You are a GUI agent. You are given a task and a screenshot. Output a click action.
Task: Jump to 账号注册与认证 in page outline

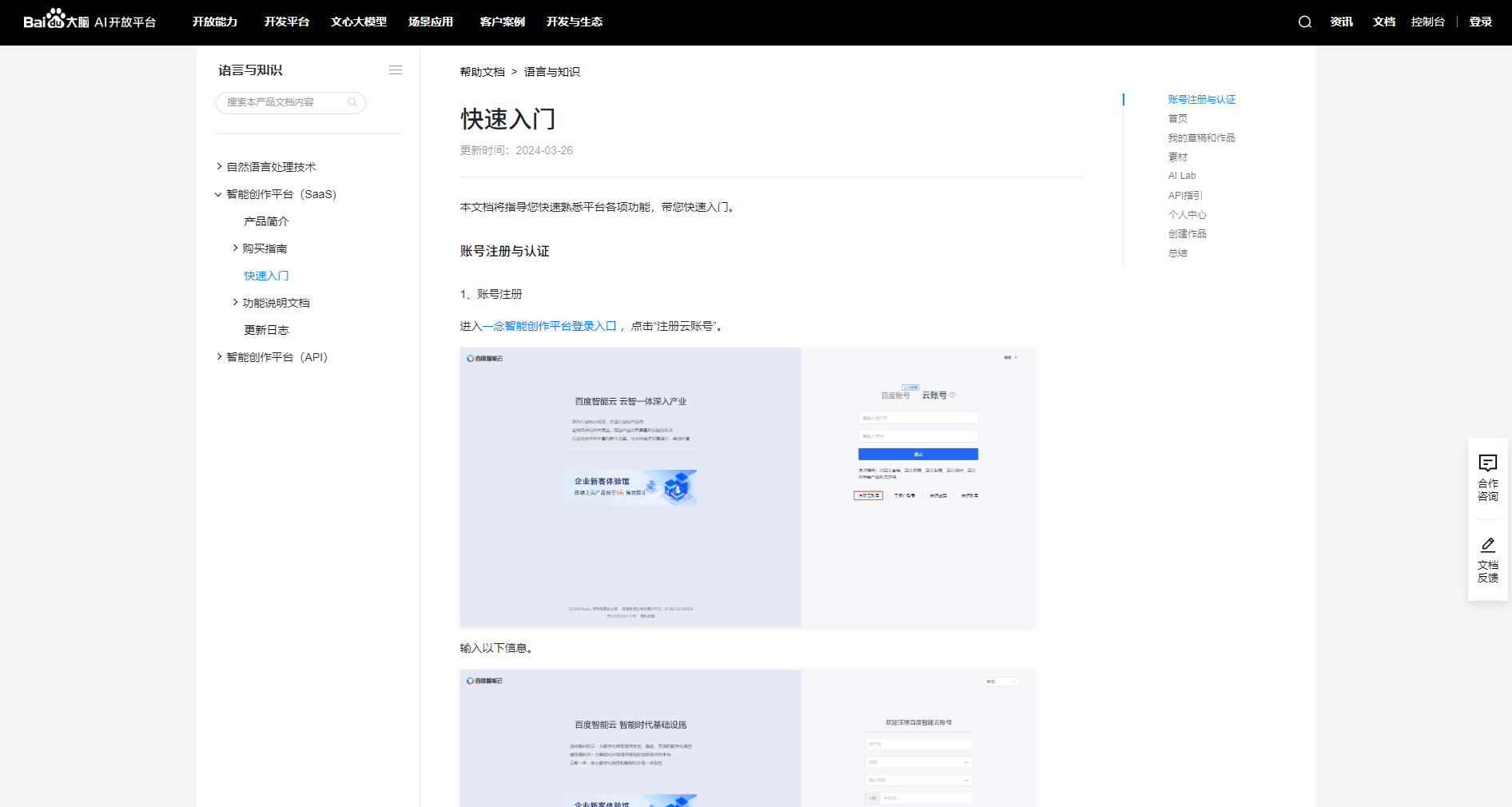click(x=1202, y=100)
